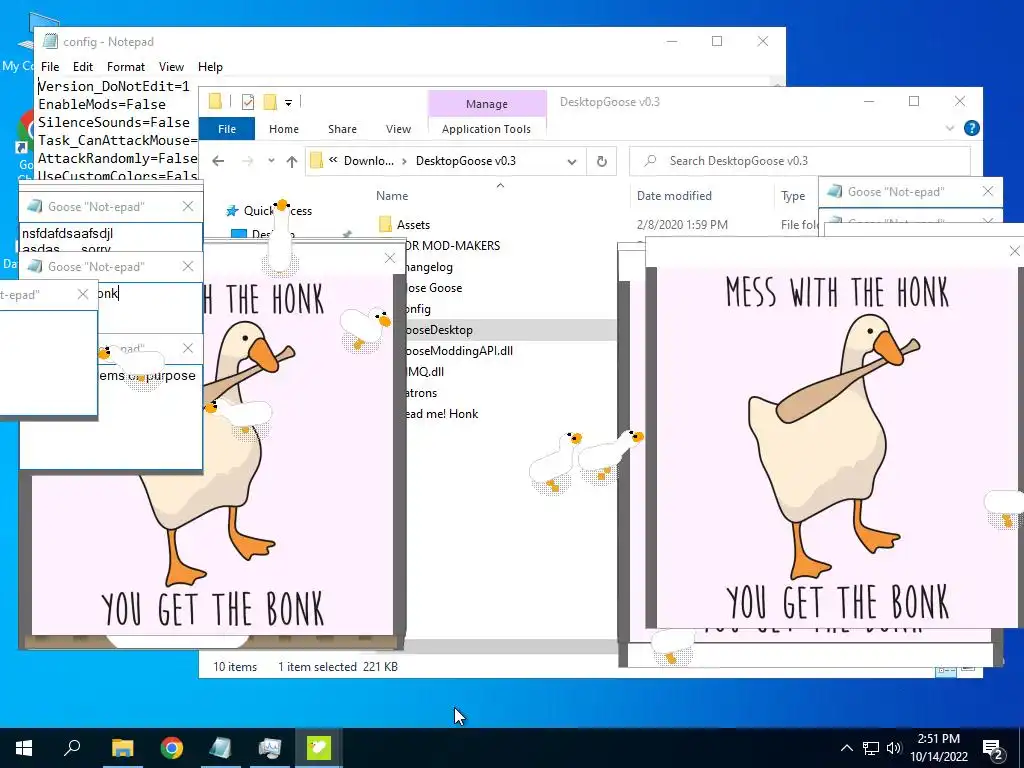Open the Properties quick access toolbar icon
1024x768 pixels.
click(x=248, y=102)
